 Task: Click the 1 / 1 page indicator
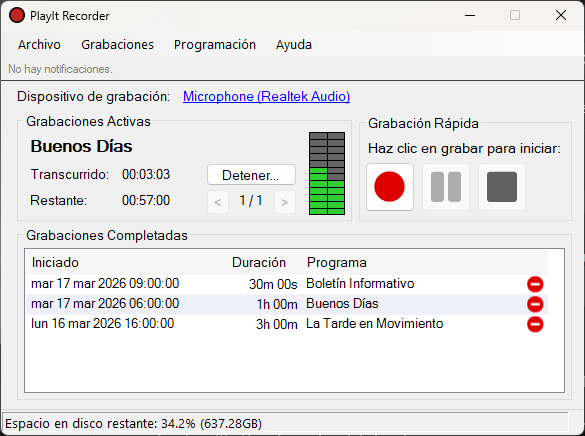point(251,201)
